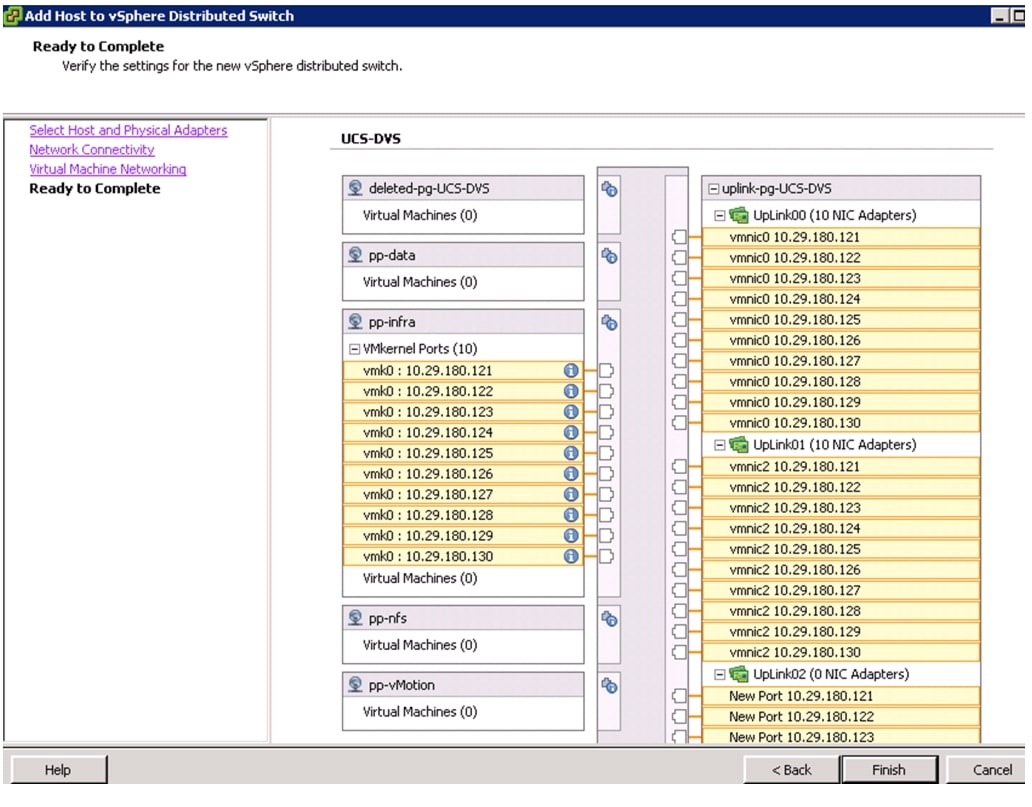
Task: Click port connector icon beside pp-data
Action: click(609, 256)
